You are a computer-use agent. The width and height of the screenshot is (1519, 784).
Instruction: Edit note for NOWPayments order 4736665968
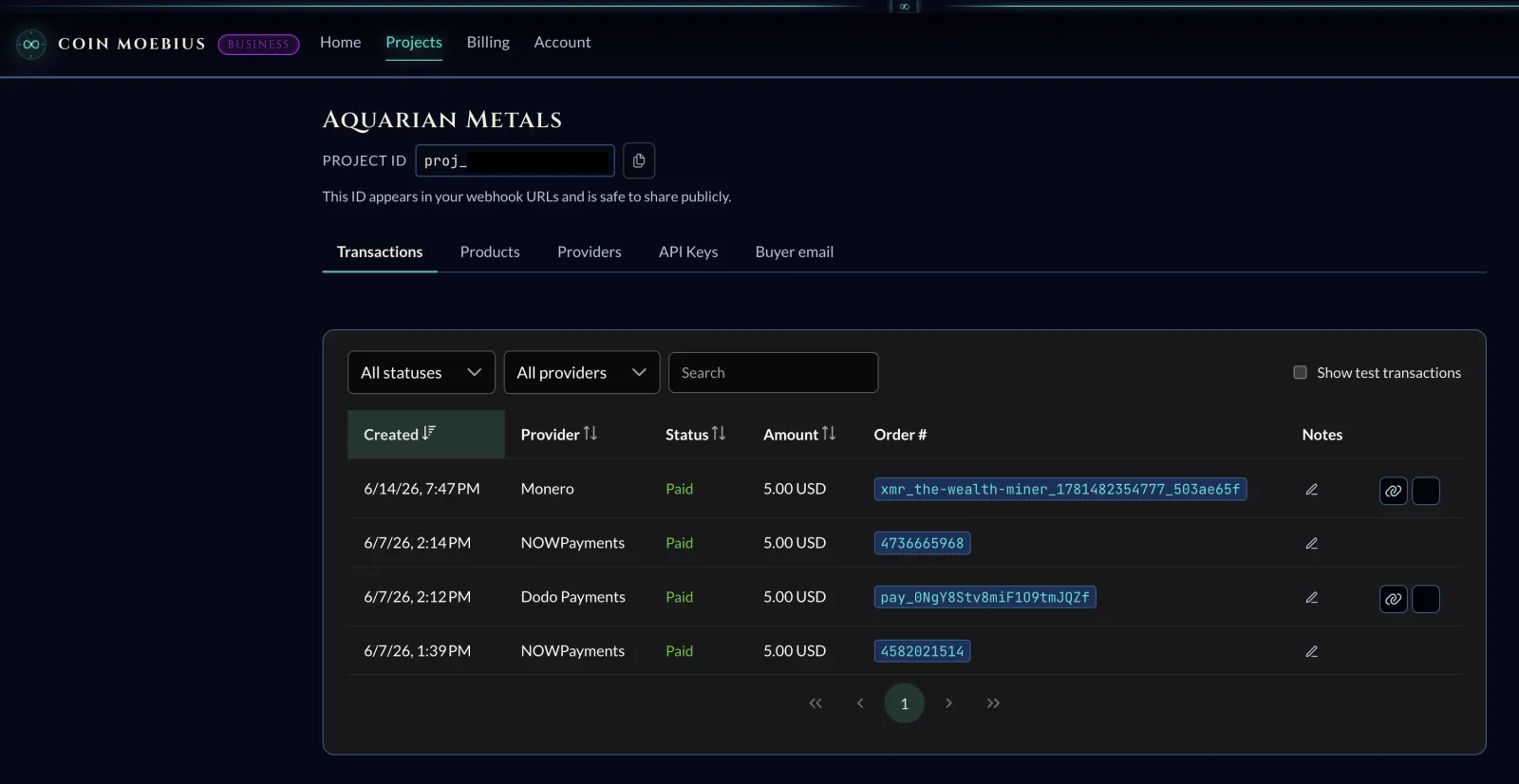(x=1311, y=544)
